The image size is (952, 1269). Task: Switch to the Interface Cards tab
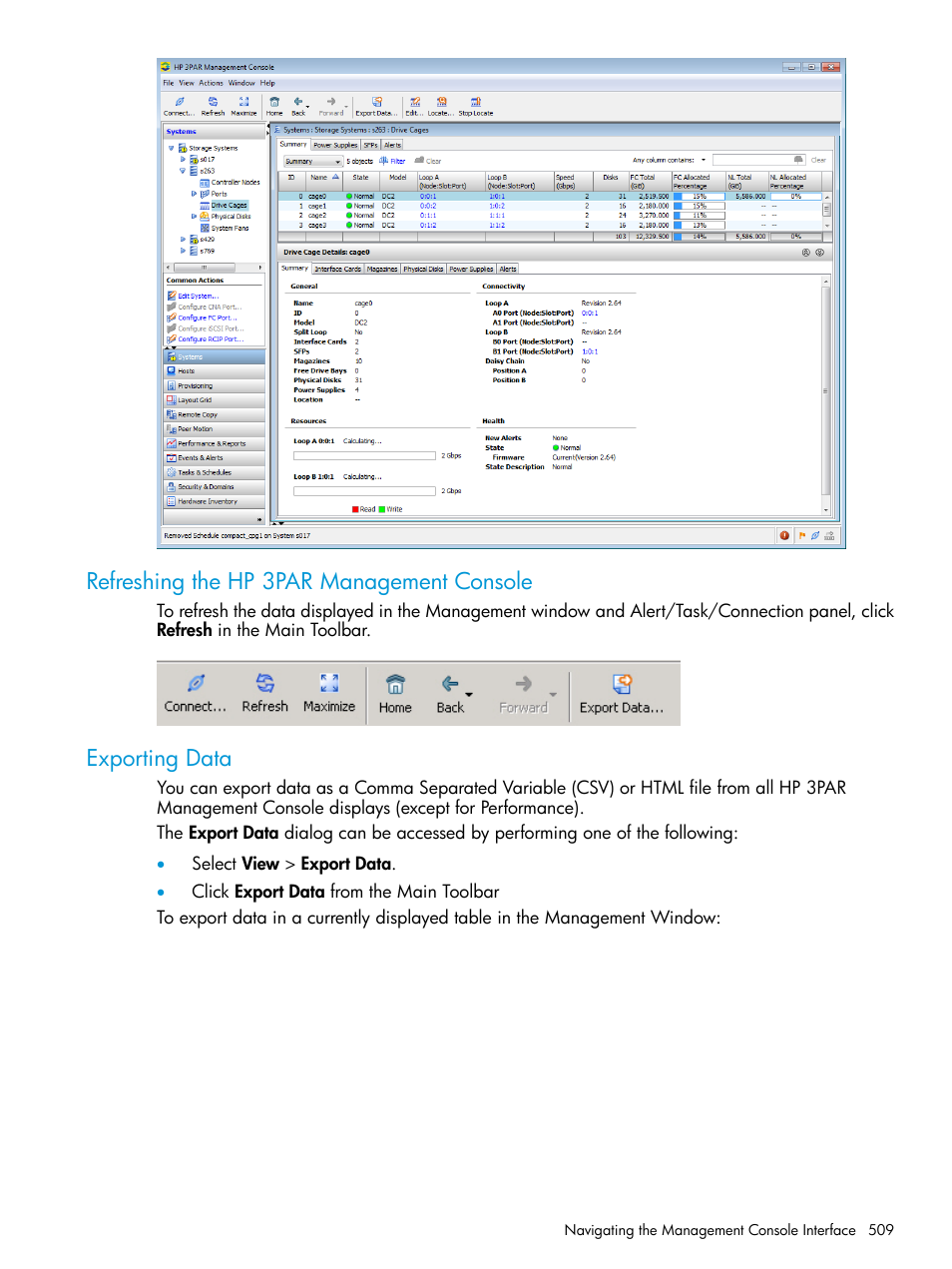click(338, 269)
